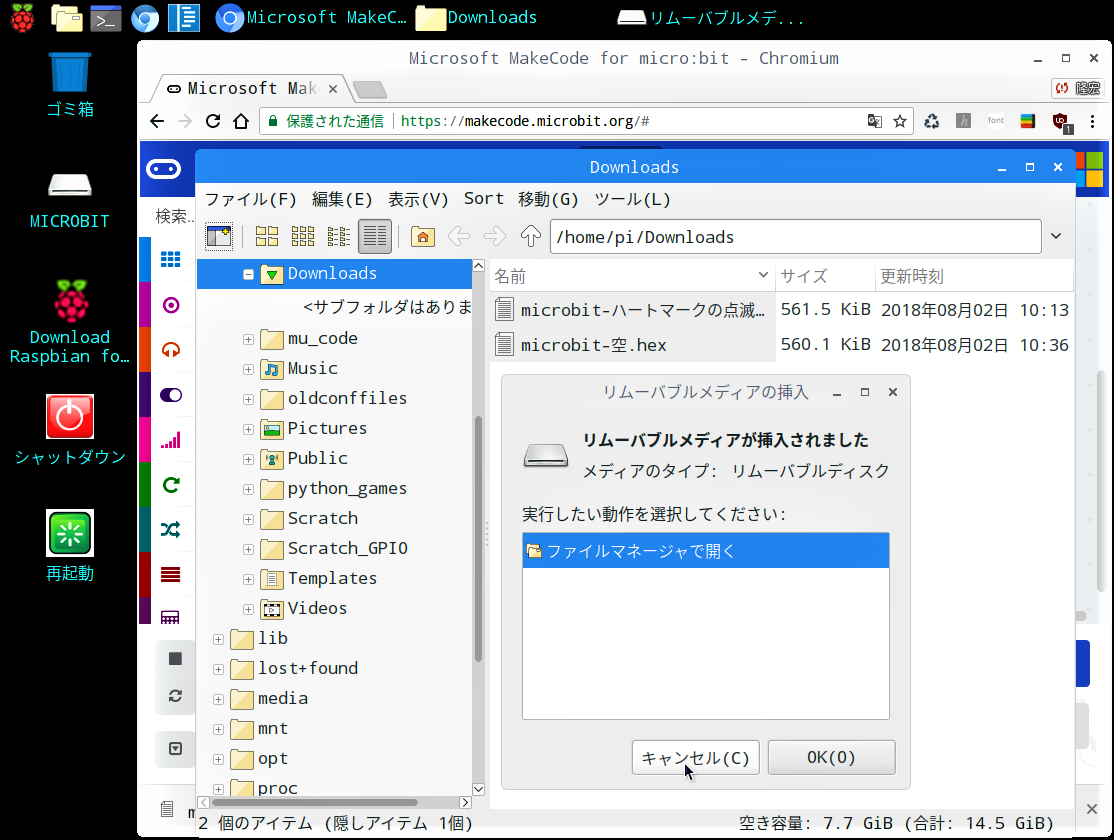
Task: Click キャンセル(C) in removable media dialog
Action: (696, 758)
